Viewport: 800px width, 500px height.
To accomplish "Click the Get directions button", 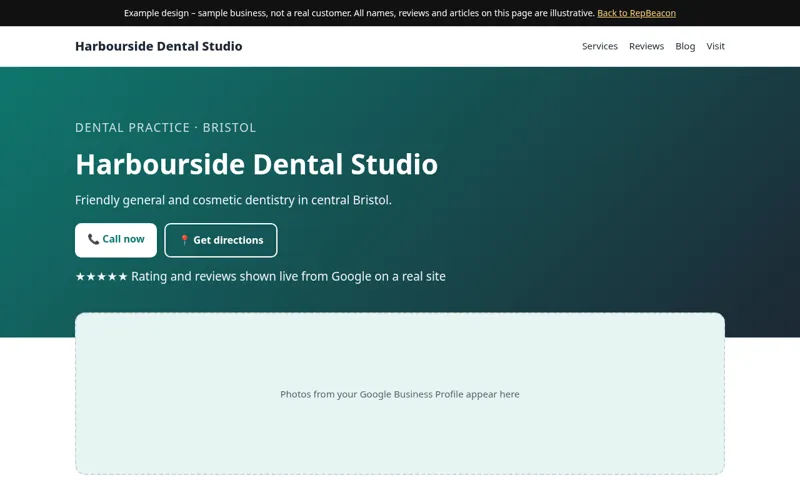I will click(x=221, y=240).
